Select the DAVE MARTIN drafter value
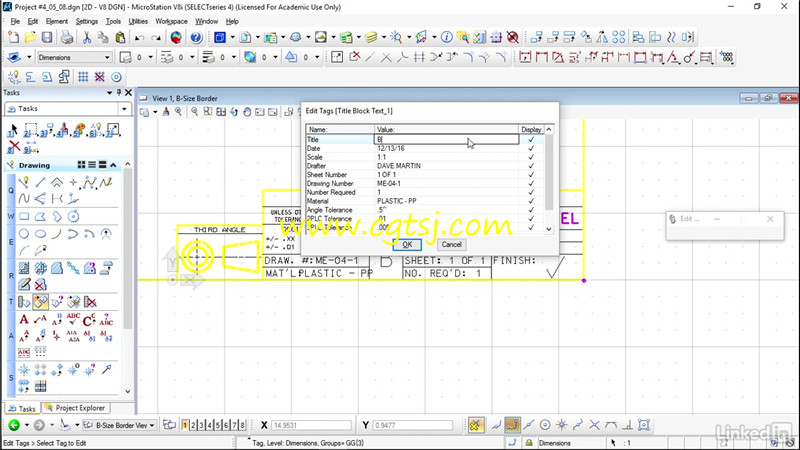The height and width of the screenshot is (450, 800). (399, 166)
